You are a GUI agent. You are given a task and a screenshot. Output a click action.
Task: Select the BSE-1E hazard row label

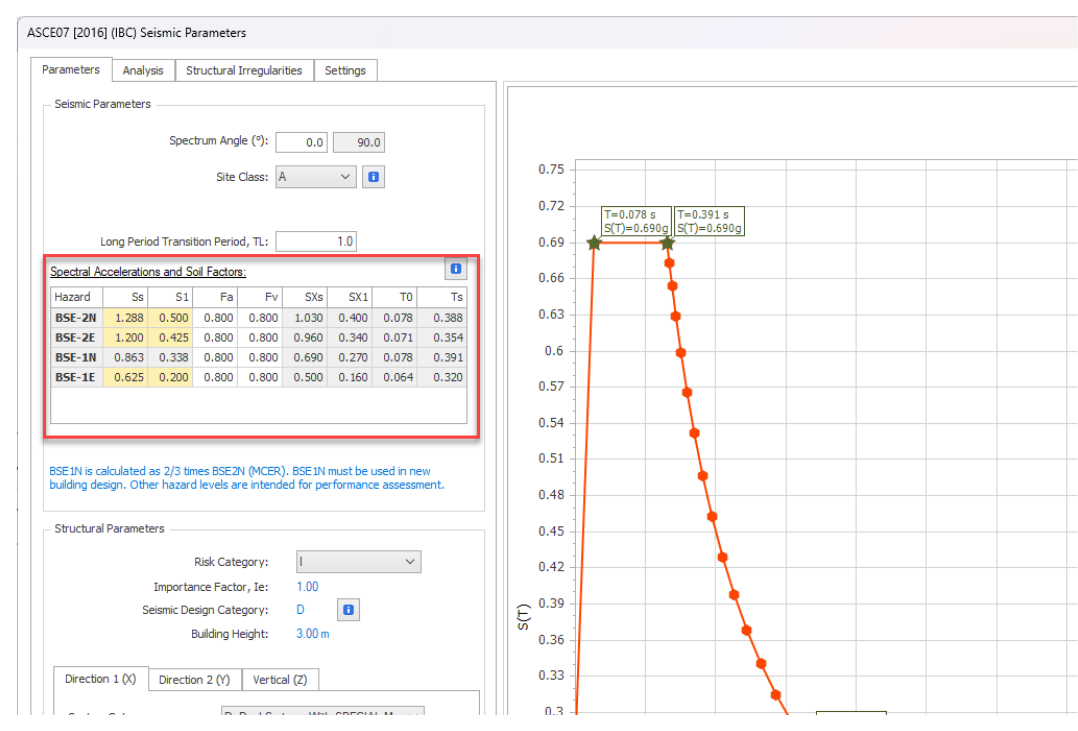76,378
